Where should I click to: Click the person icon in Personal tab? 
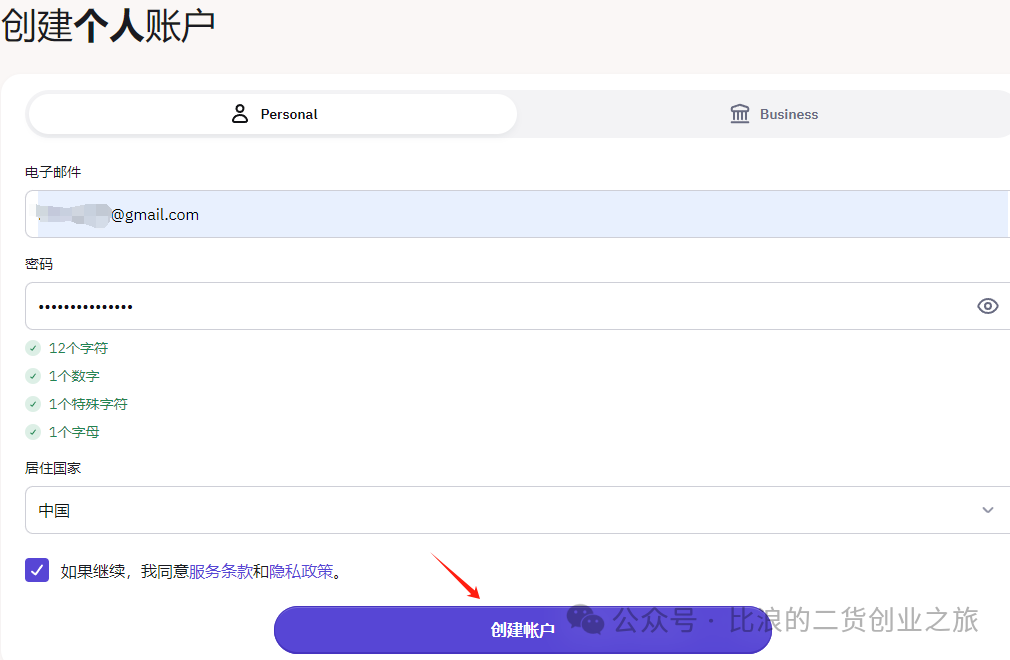[240, 114]
